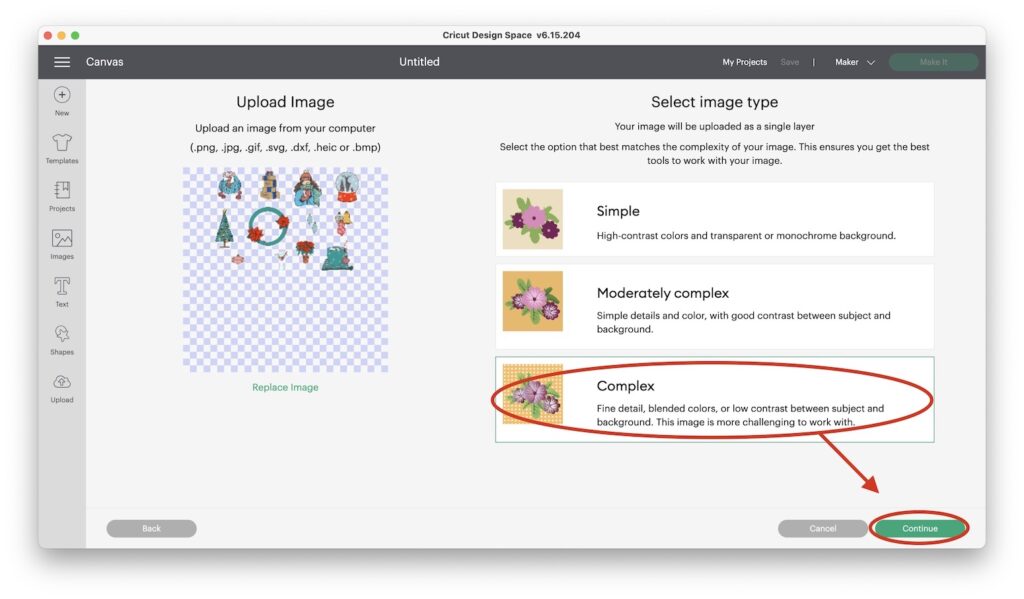This screenshot has height=599, width=1024.
Task: Click the Cancel button
Action: pos(822,528)
